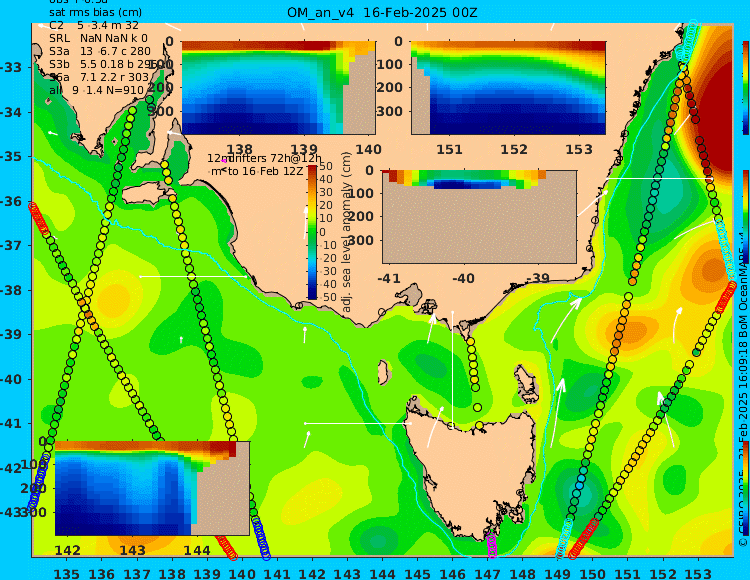The image size is (750, 580).
Task: Select the 'S6a 7.1 2.2 r 303' statistics row
Action: [99, 77]
